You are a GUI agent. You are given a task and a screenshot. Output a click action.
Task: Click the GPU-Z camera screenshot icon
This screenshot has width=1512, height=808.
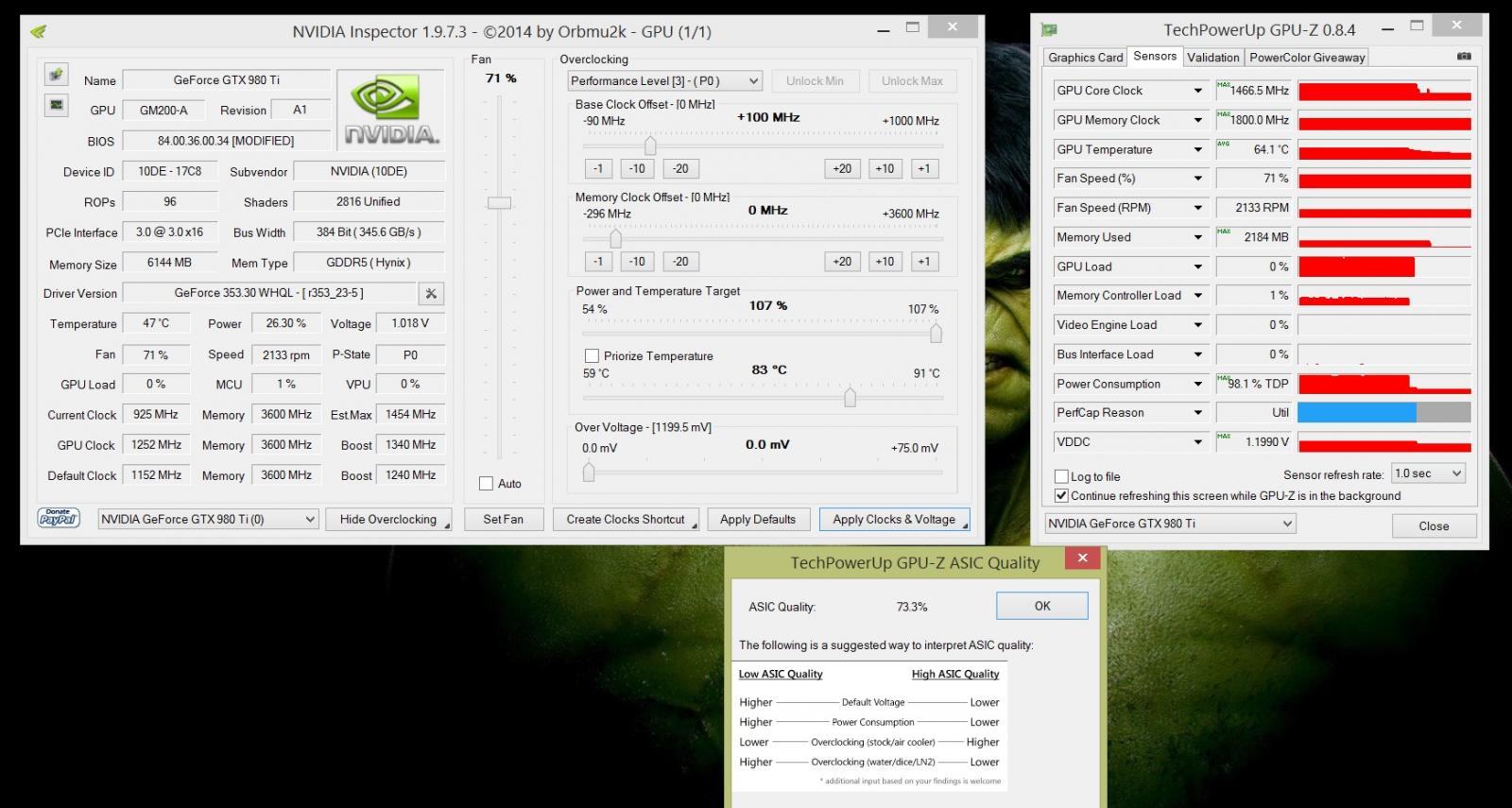pos(1464,57)
